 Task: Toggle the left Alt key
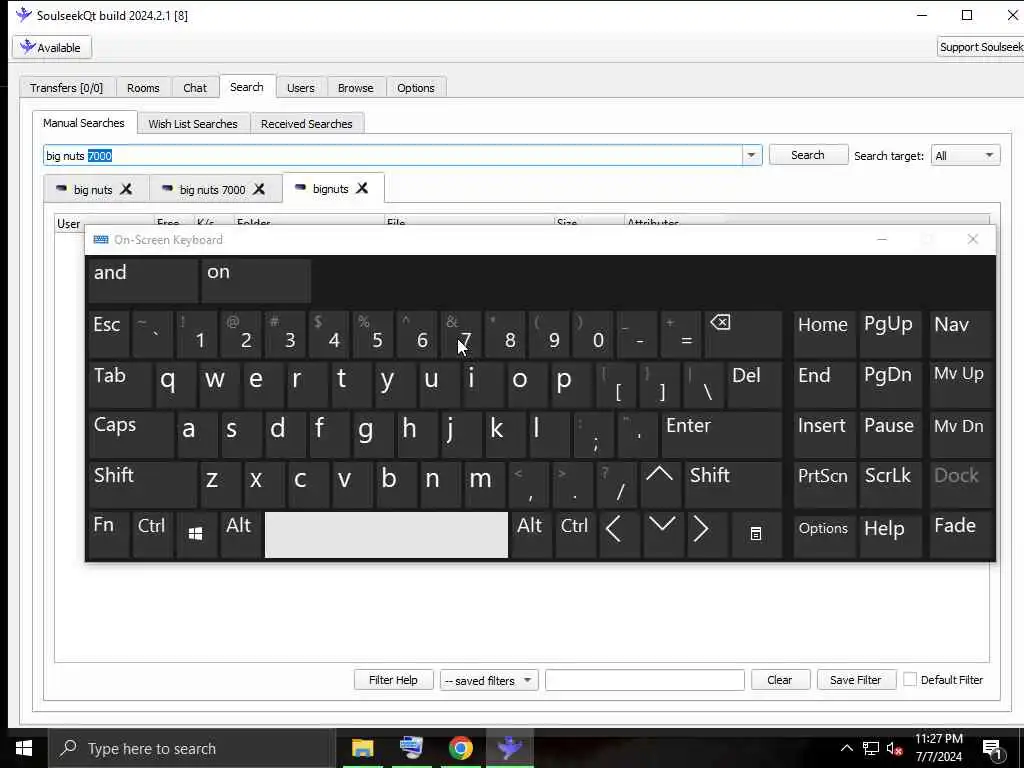tap(240, 534)
